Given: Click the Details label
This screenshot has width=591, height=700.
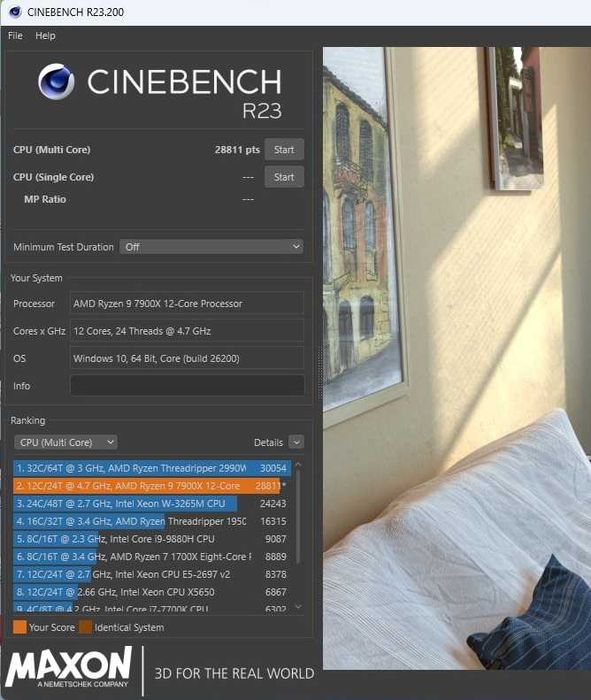Looking at the screenshot, I should click(x=268, y=442).
